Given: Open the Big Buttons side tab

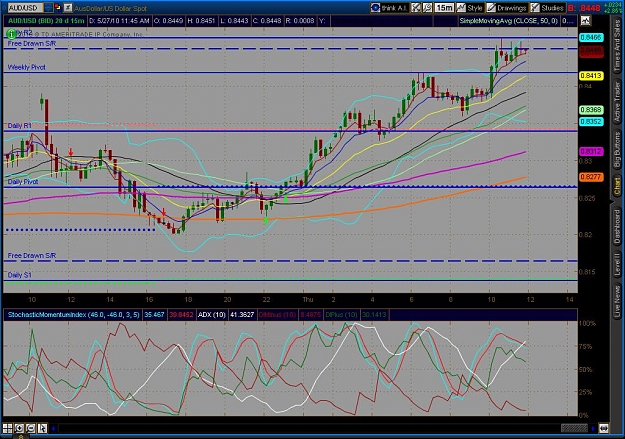Looking at the screenshot, I should pyautogui.click(x=617, y=150).
